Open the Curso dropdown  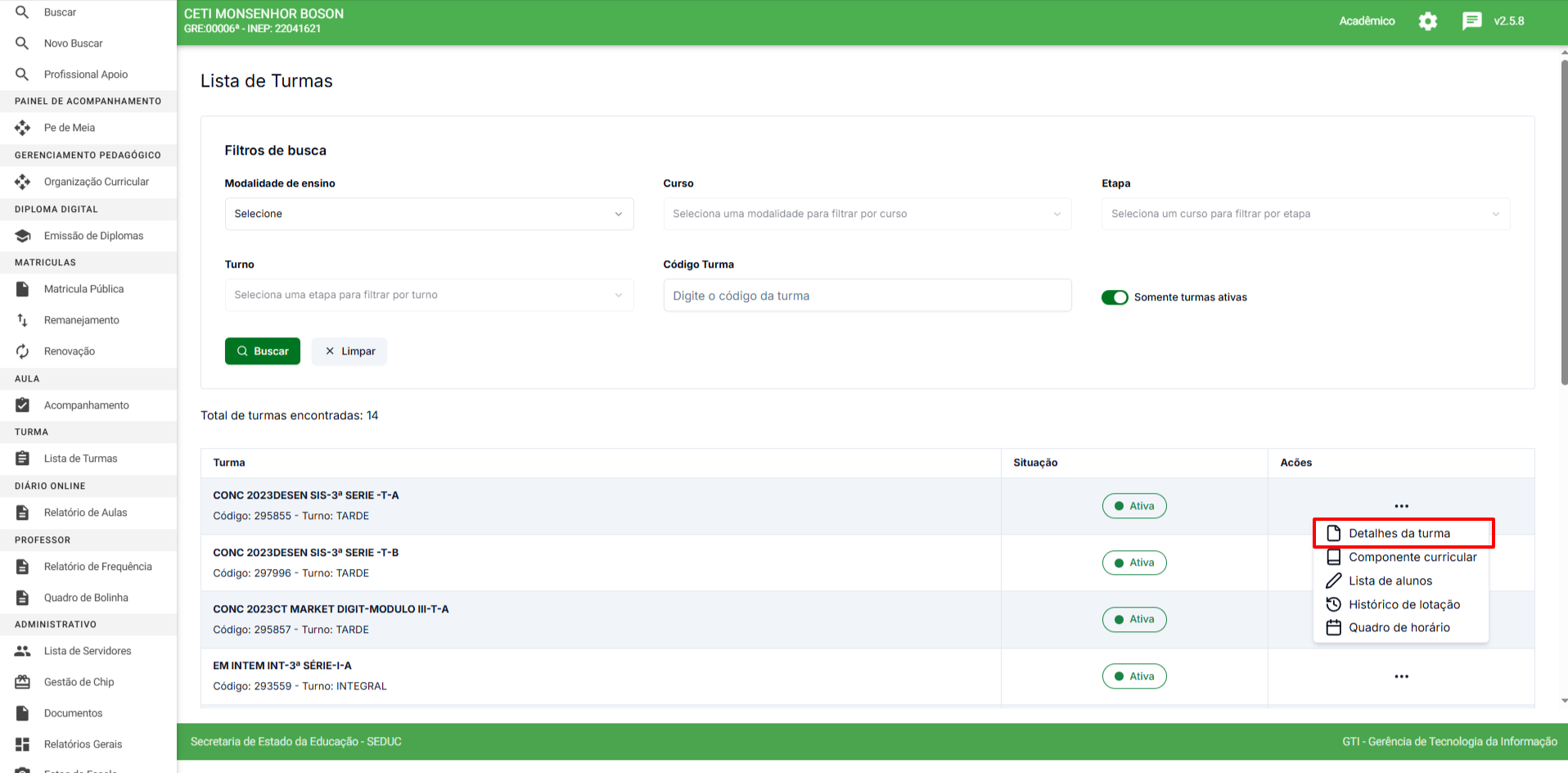point(867,214)
